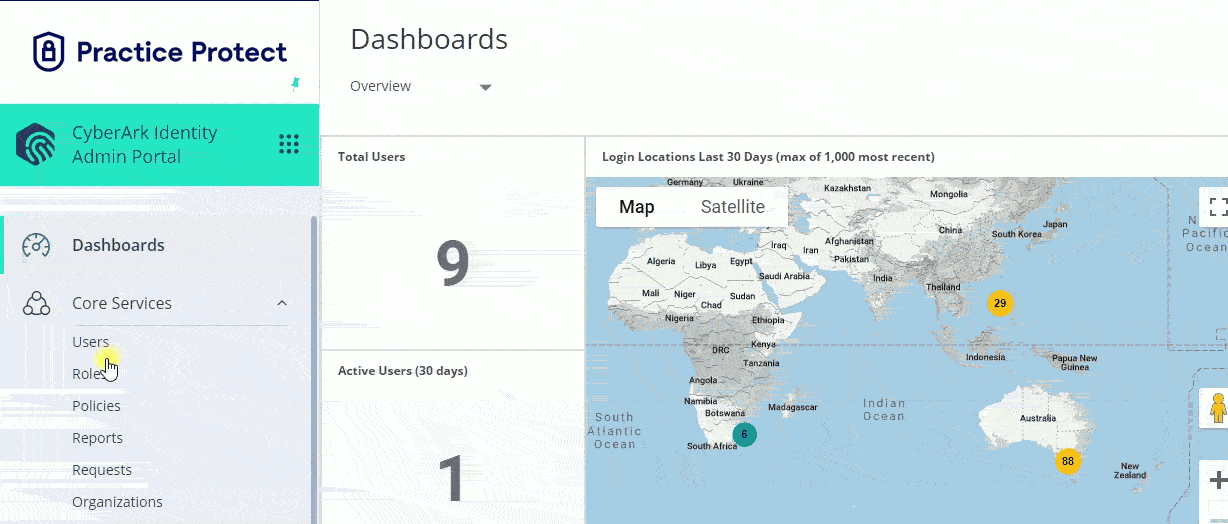Click the Core Services label
The width and height of the screenshot is (1228, 524).
coord(122,303)
